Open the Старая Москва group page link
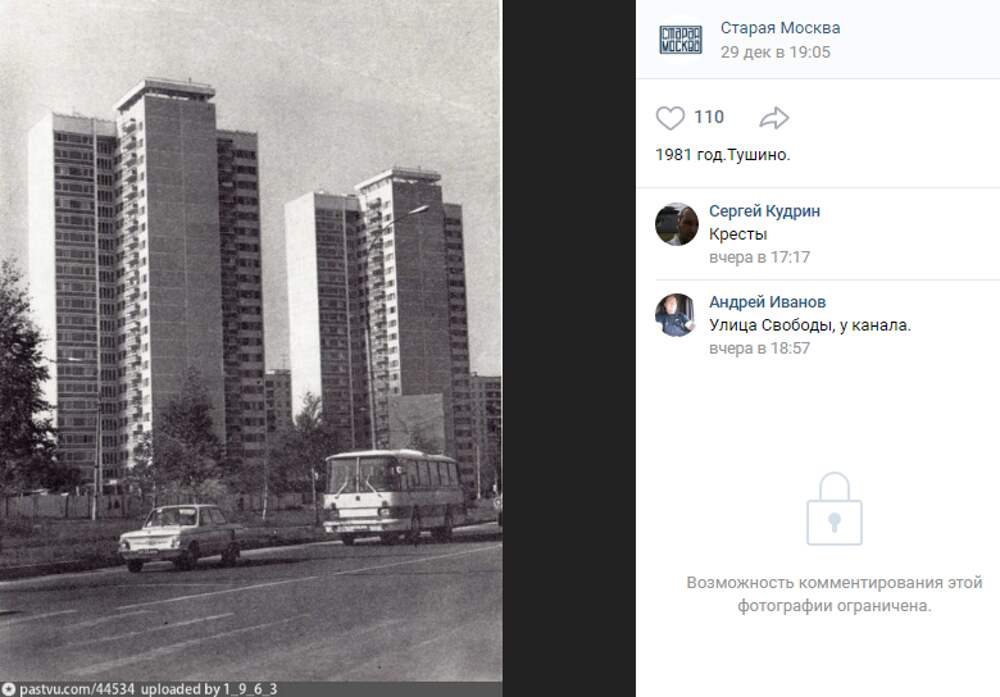Viewport: 1000px width, 697px height. pyautogui.click(x=780, y=28)
